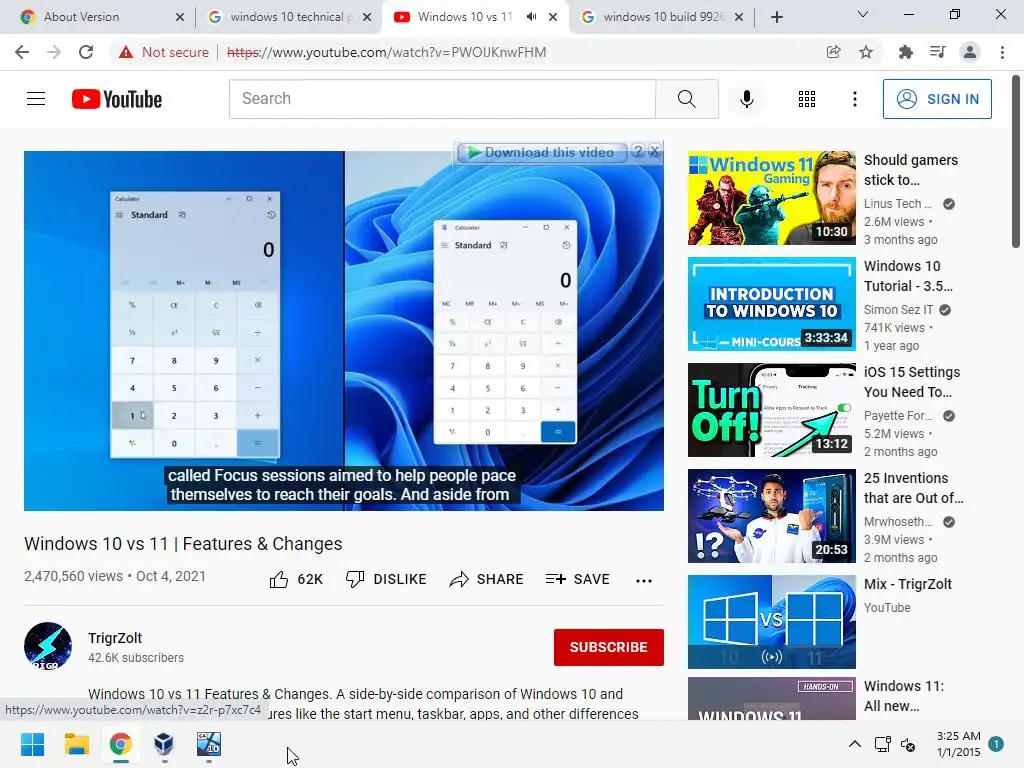Like the video with thumbs up
The height and width of the screenshot is (768, 1024).
point(296,579)
